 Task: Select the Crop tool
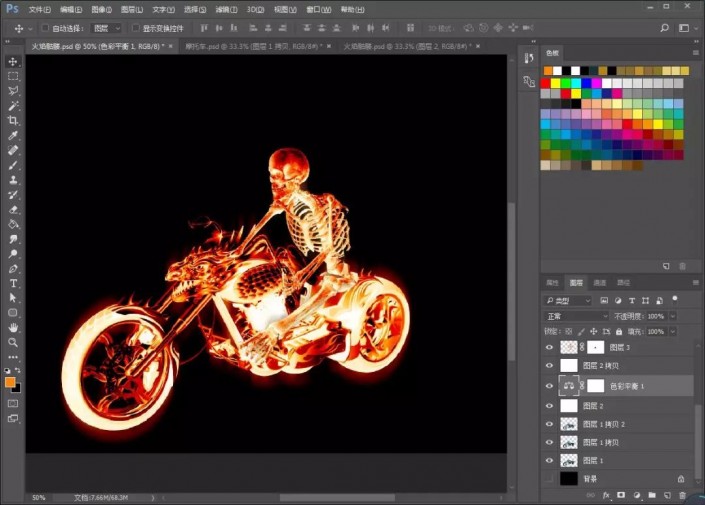13,121
